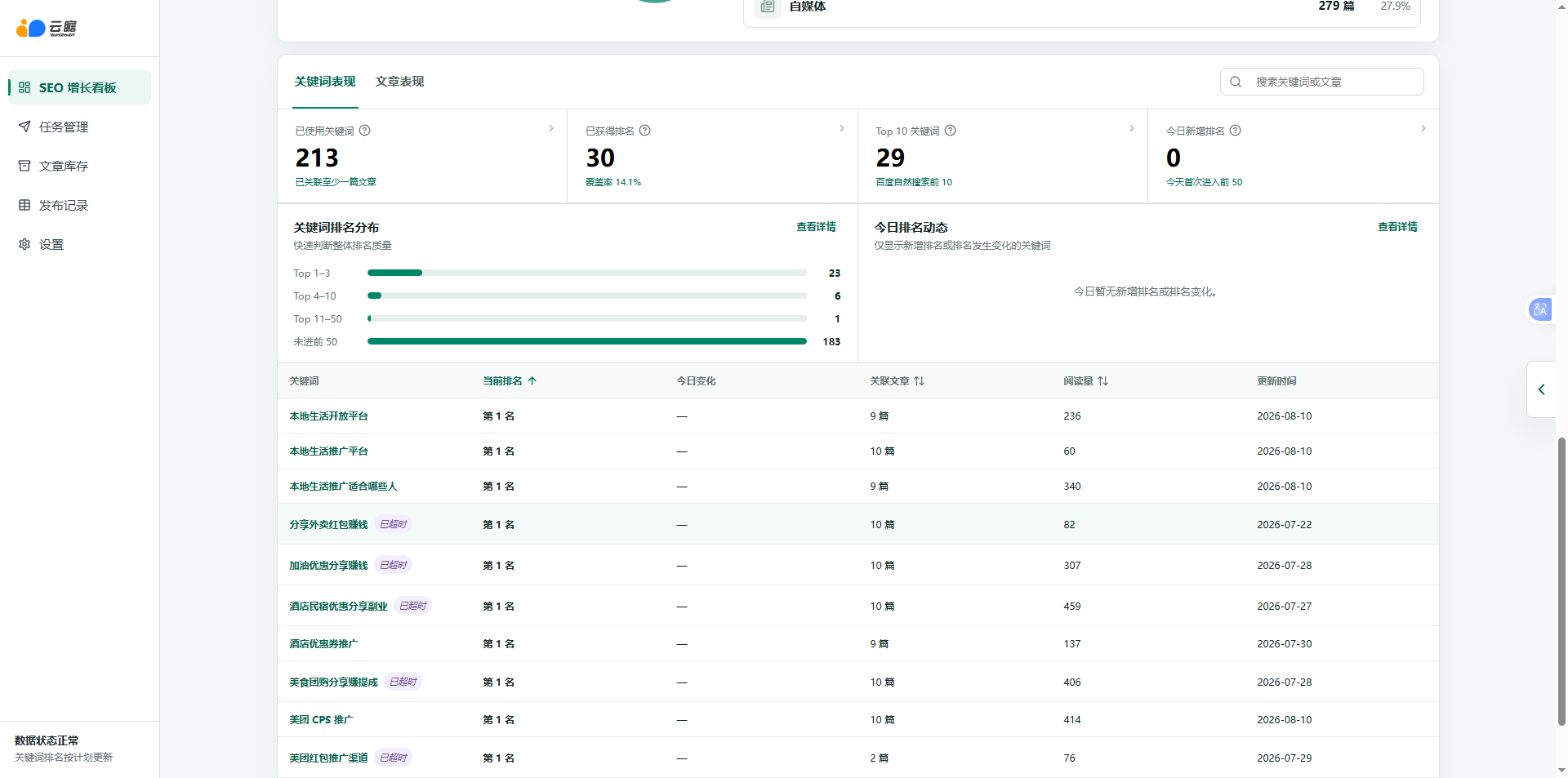Click reading count 459

[x=1072, y=607]
